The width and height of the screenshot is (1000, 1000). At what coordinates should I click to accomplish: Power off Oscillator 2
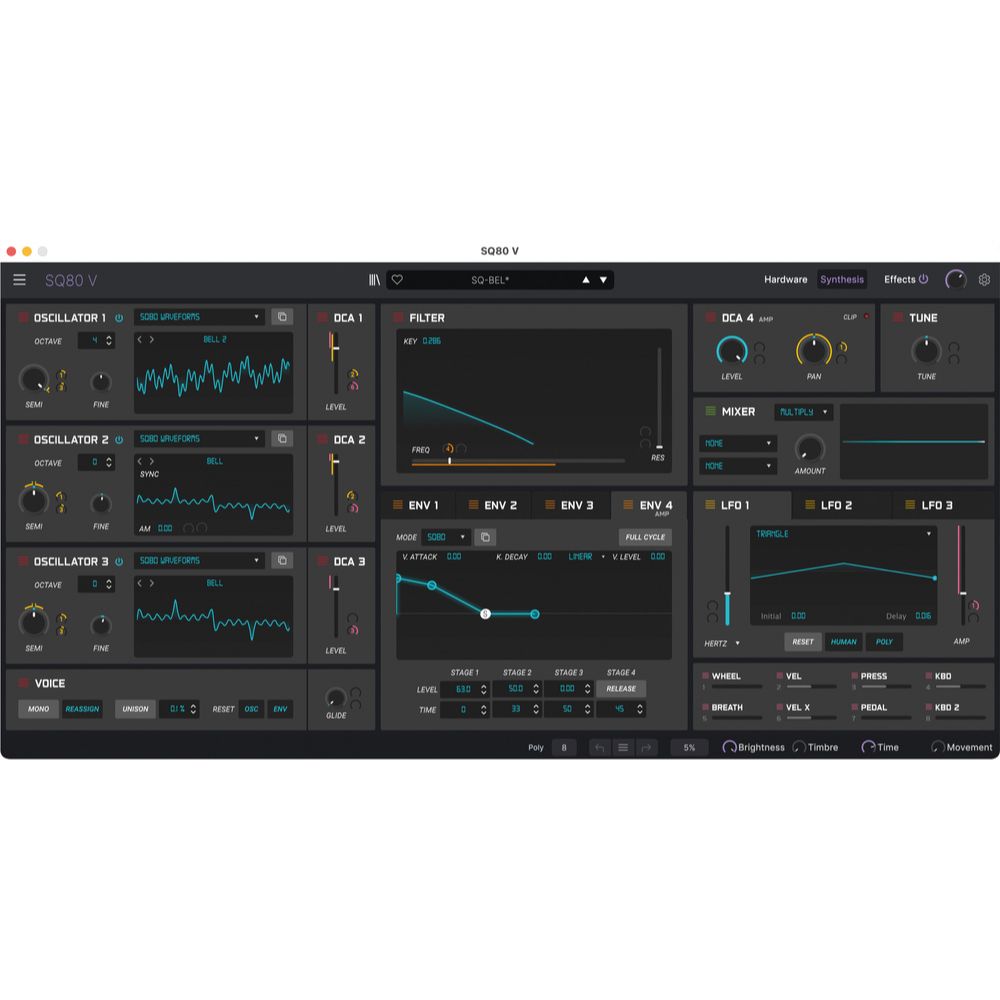(x=119, y=438)
